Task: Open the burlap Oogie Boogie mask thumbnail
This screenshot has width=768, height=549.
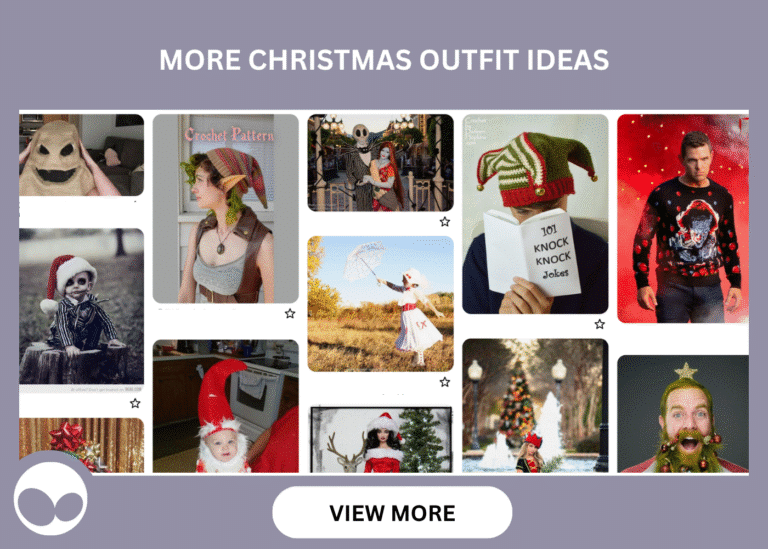Action: (x=81, y=155)
